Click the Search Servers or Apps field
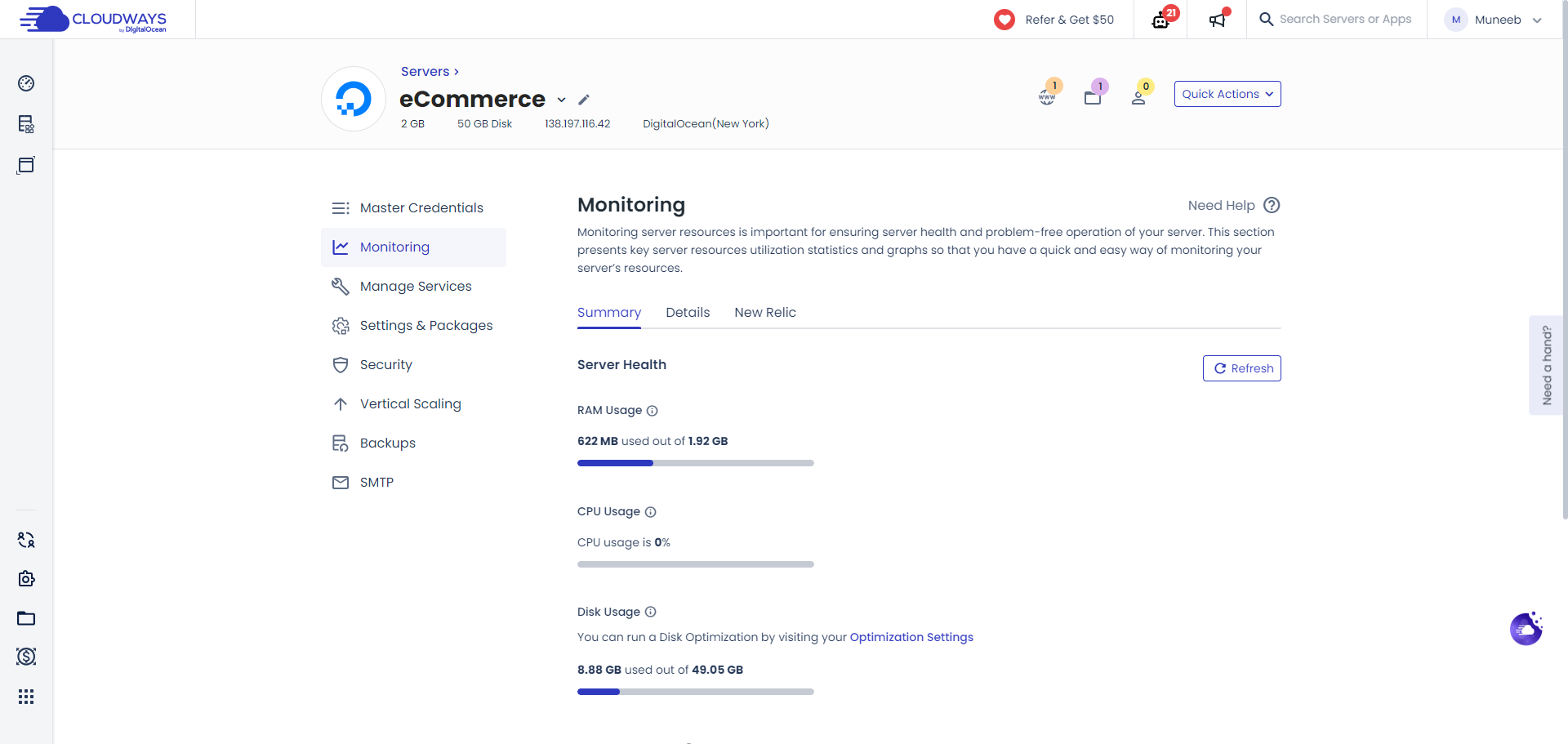 point(1347,19)
